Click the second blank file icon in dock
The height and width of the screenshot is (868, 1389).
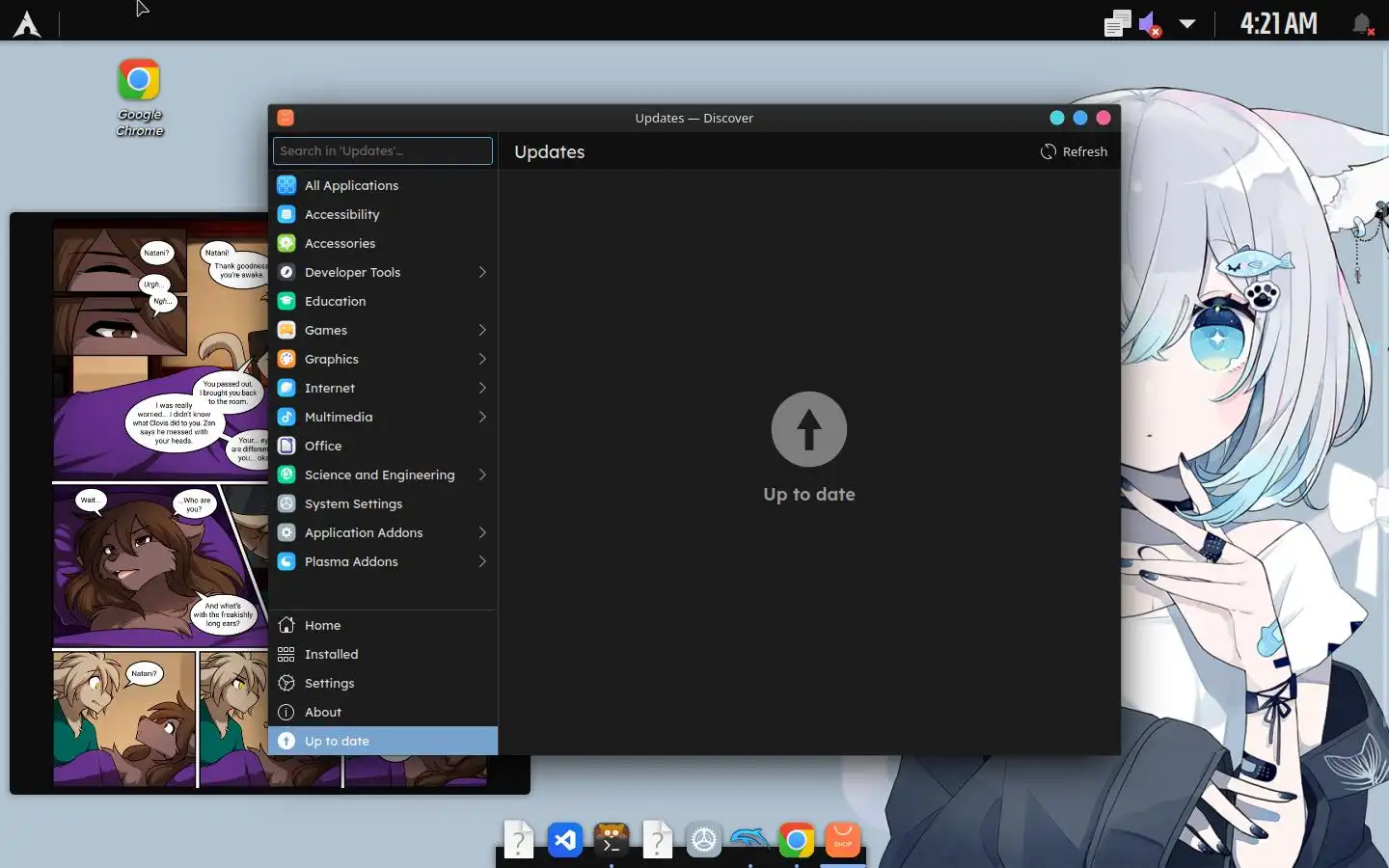coord(658,840)
